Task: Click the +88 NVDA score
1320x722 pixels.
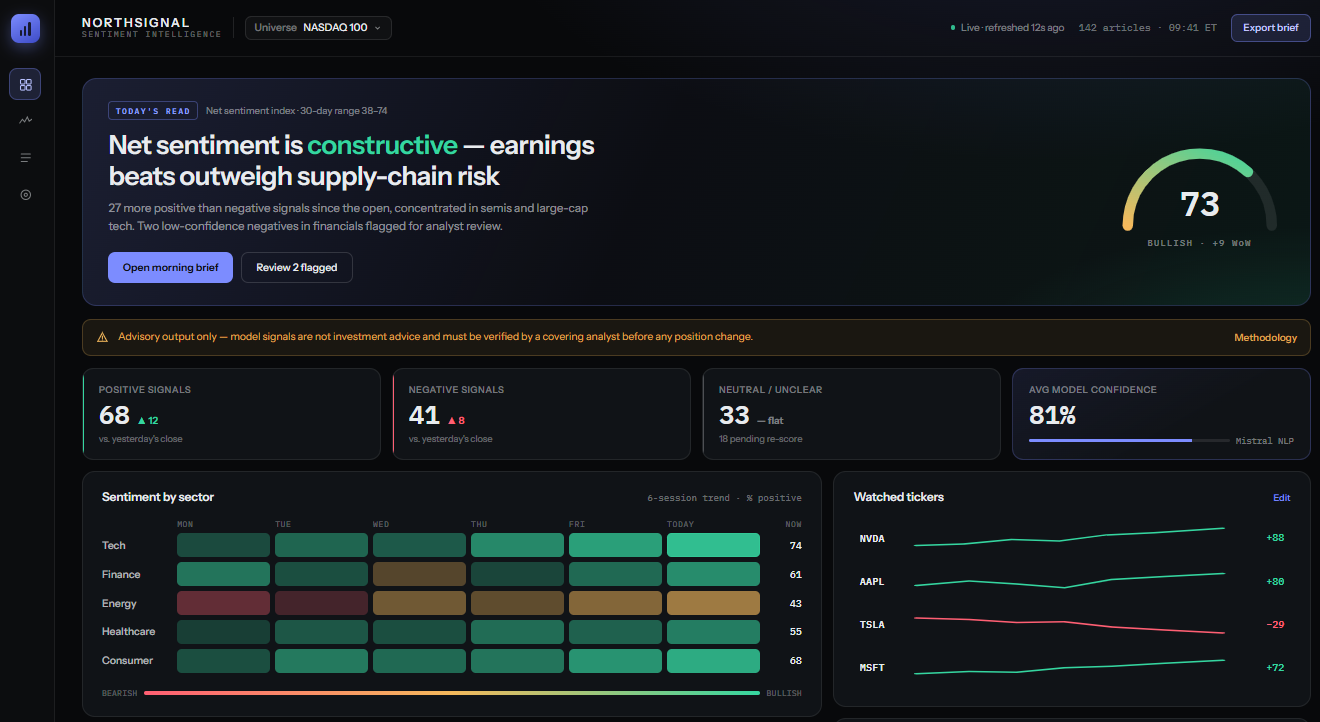Action: click(1275, 538)
